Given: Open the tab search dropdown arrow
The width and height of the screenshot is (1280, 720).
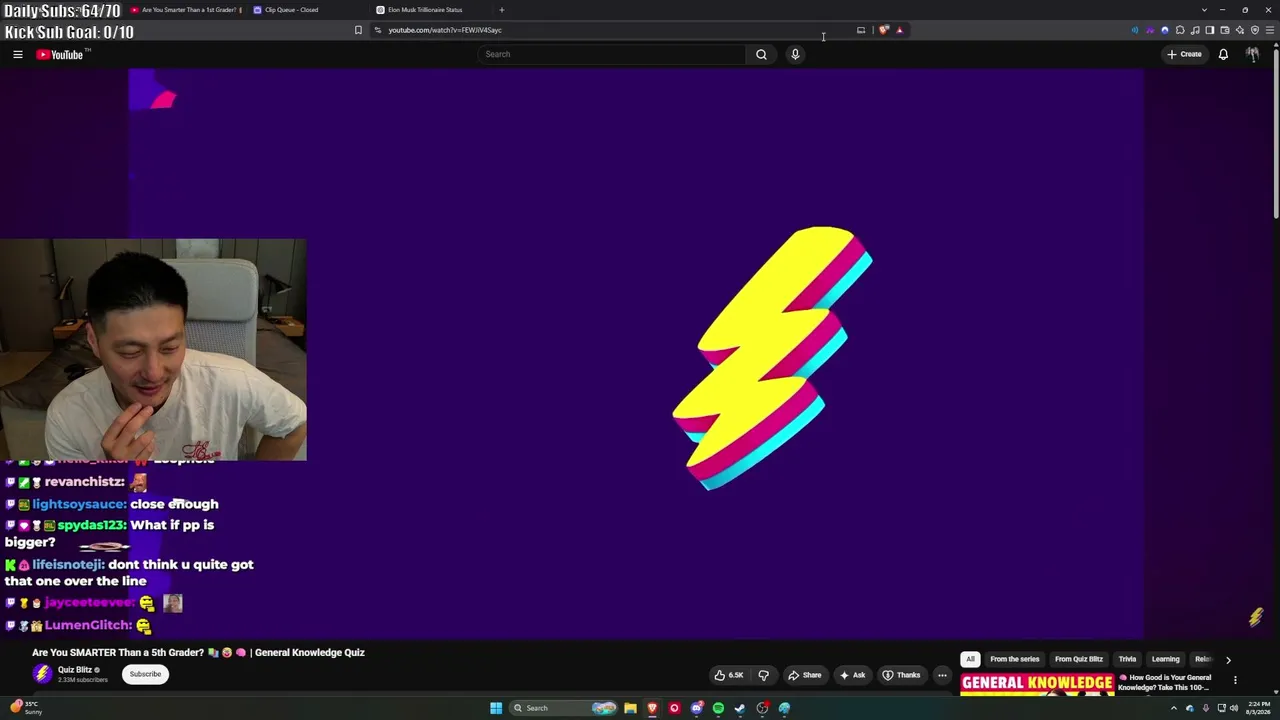Looking at the screenshot, I should (x=1204, y=10).
